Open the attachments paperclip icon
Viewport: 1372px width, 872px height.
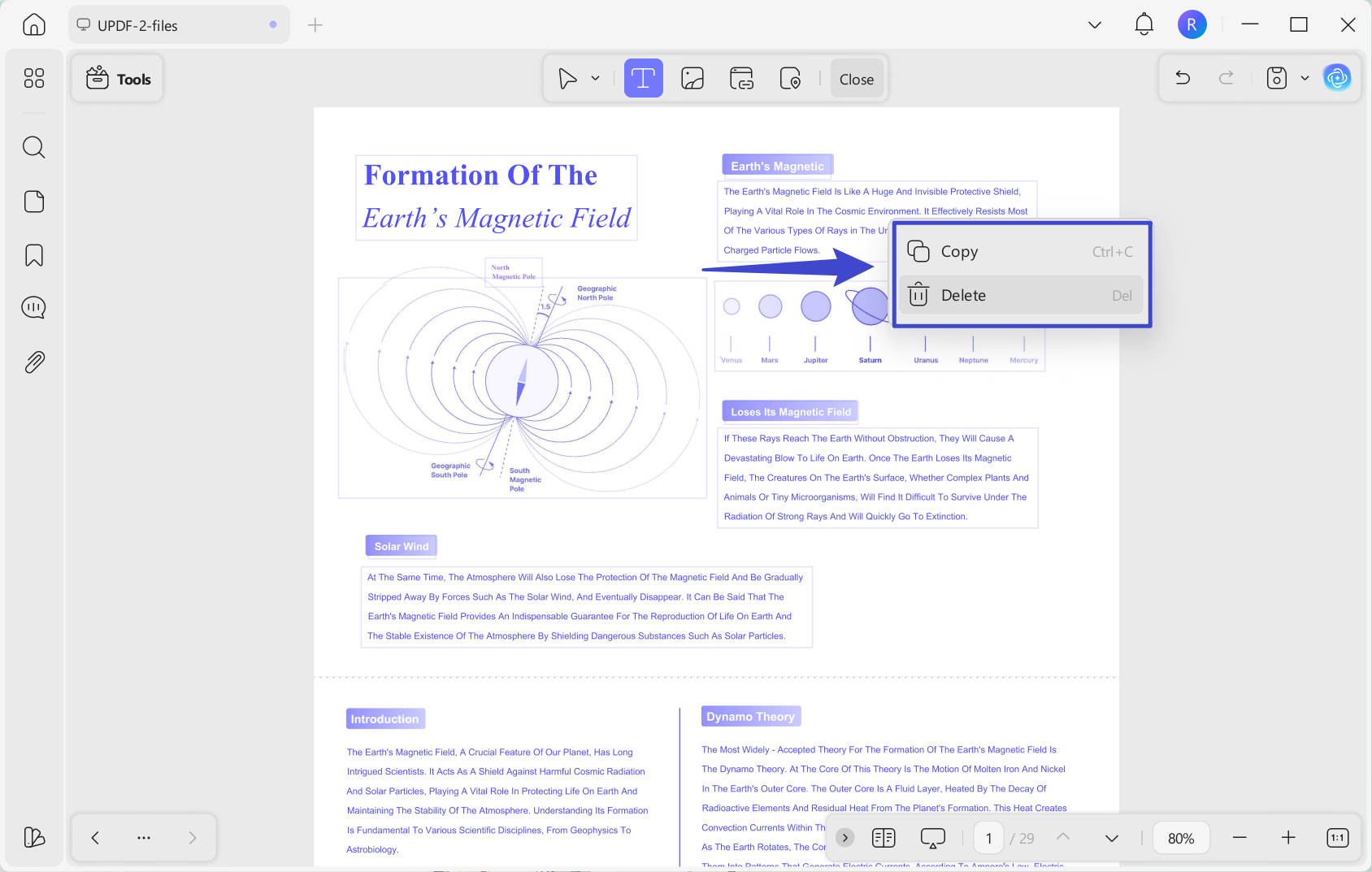point(34,362)
